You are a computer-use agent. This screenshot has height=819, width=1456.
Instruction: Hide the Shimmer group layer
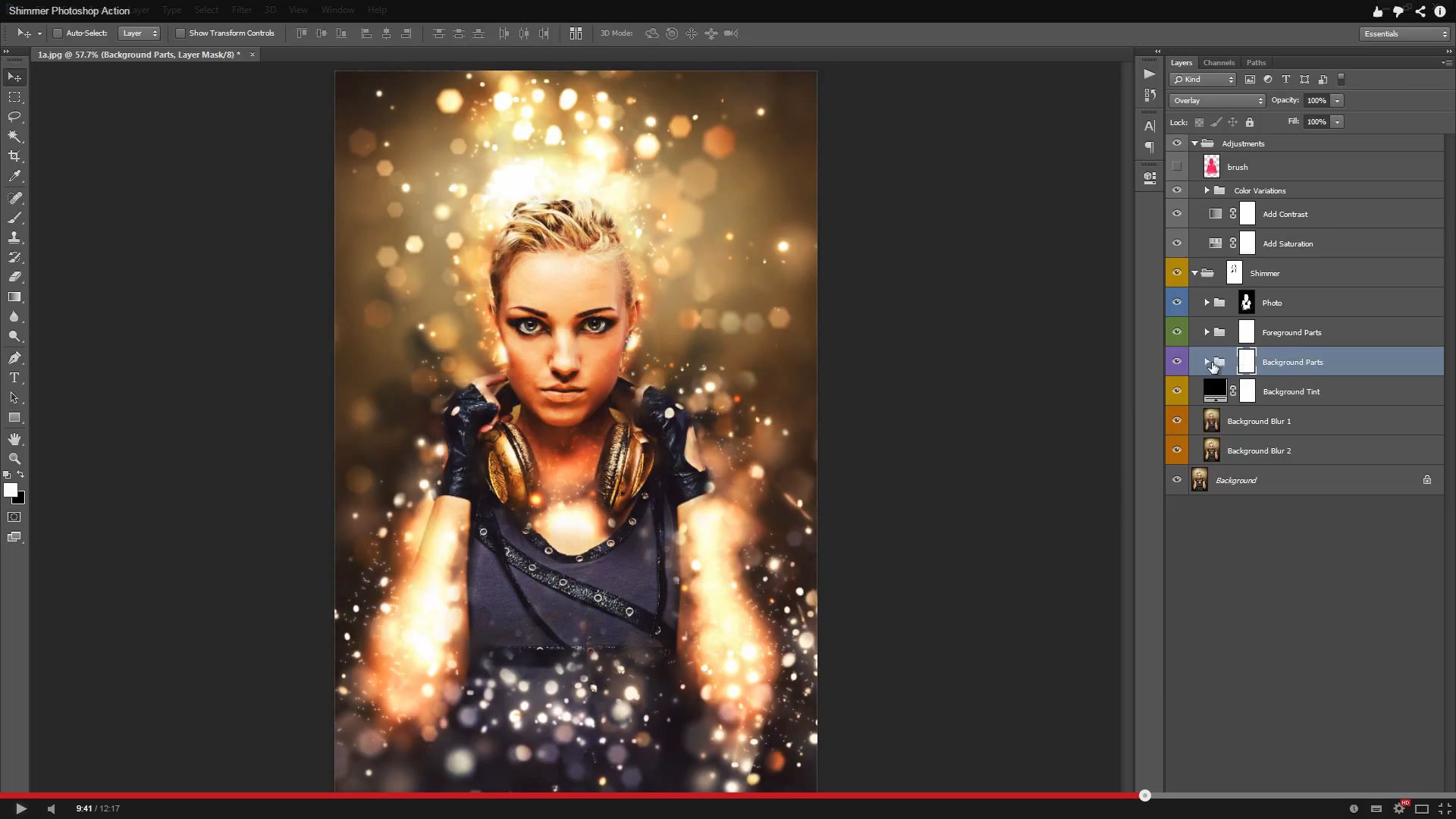point(1177,272)
